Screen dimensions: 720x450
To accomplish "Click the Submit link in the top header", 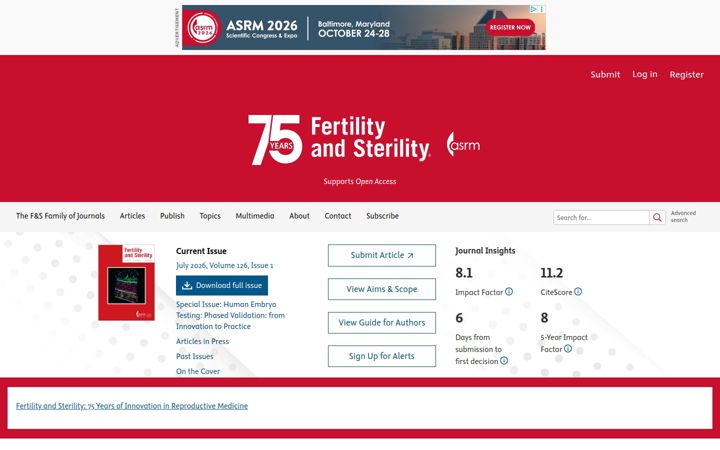I will pyautogui.click(x=605, y=74).
